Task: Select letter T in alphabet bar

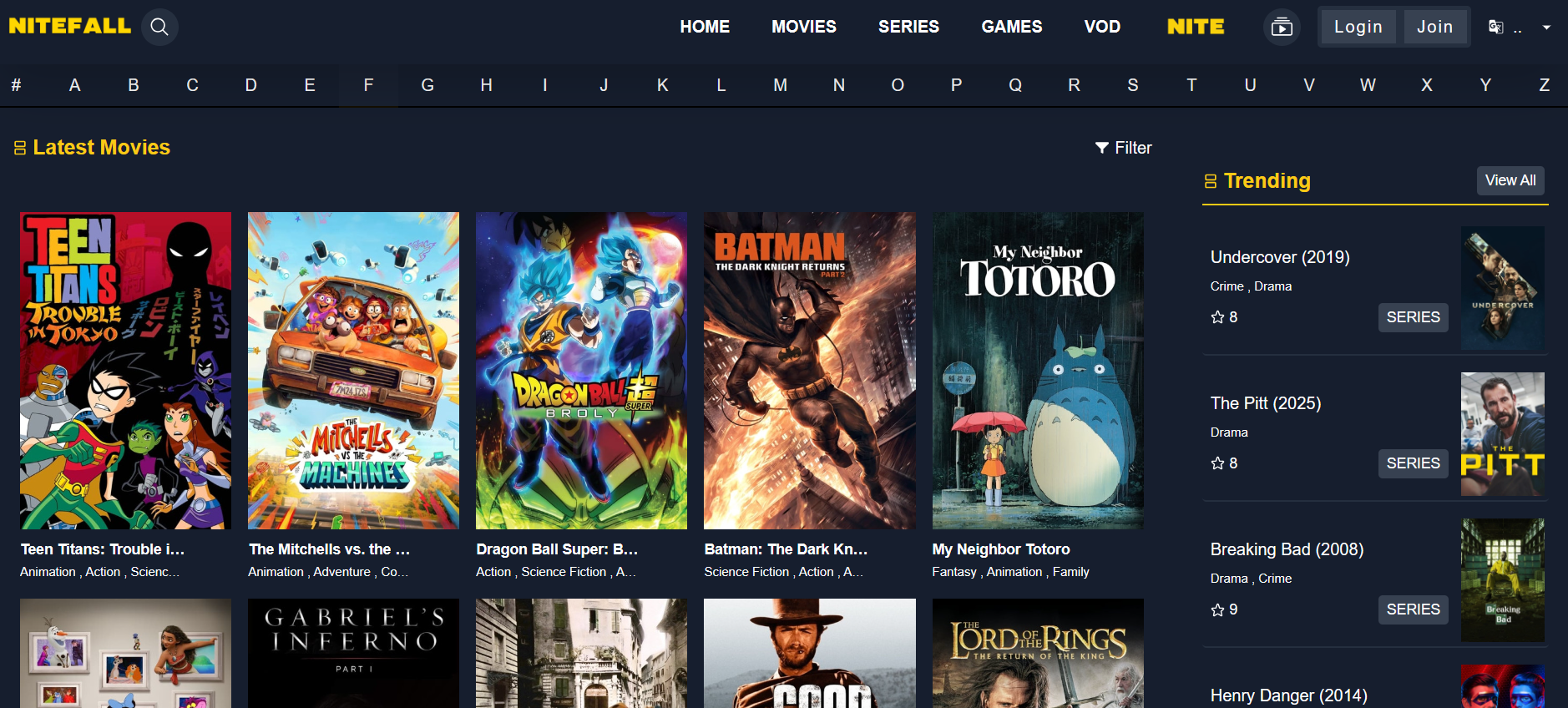Action: click(1191, 85)
